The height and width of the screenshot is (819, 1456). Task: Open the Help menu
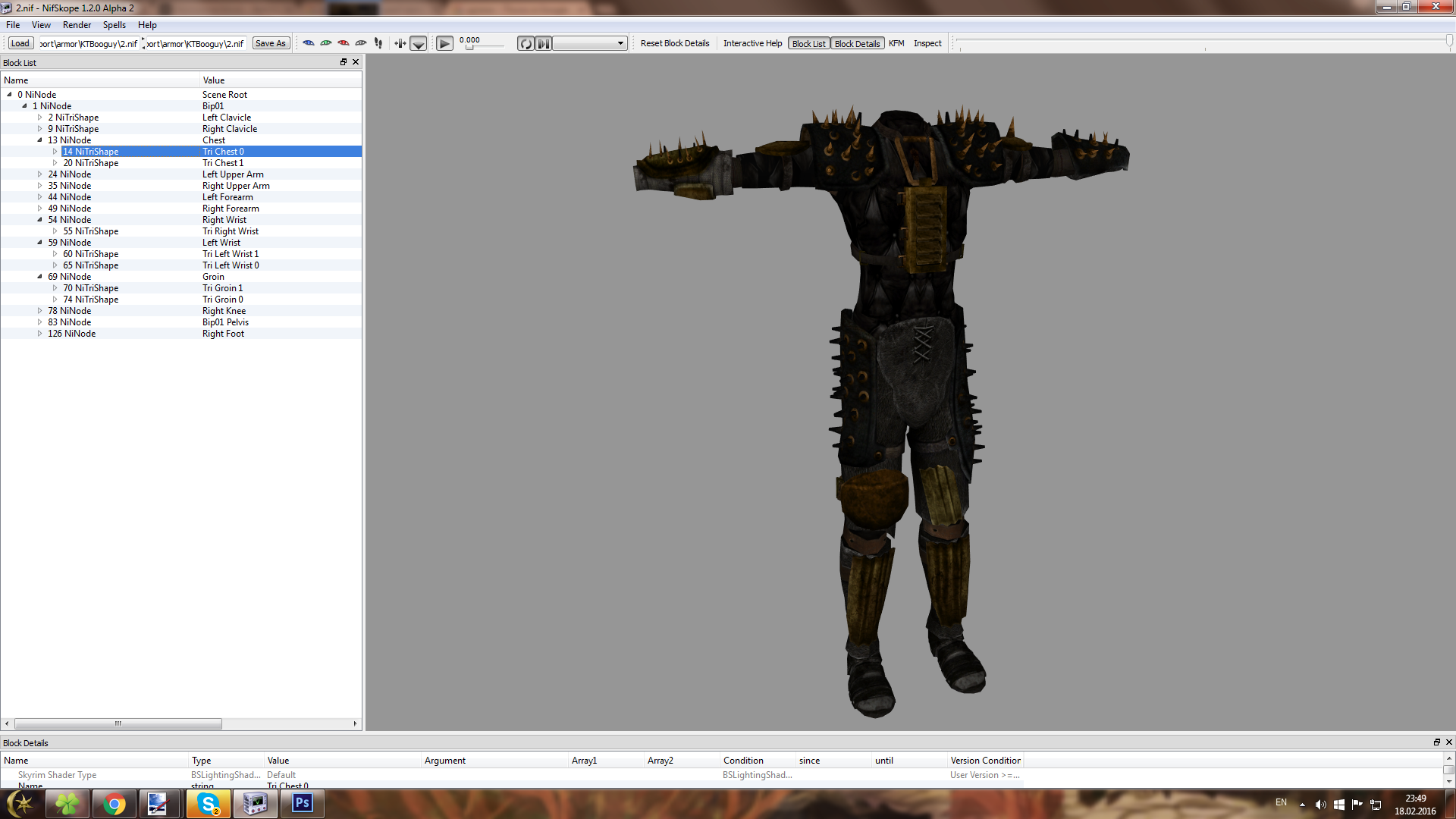(147, 25)
